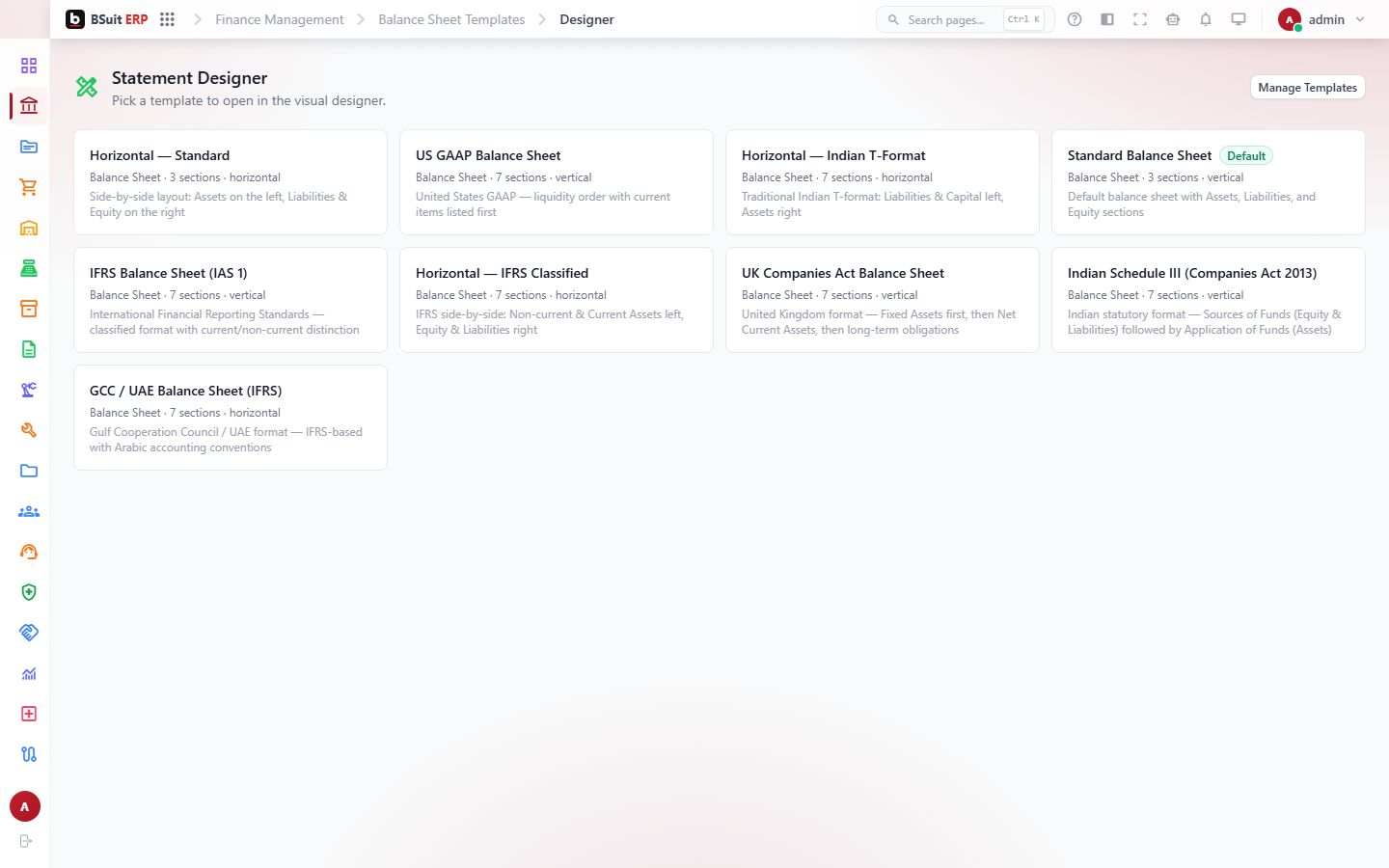
Task: Open the AI assistant robot icon
Action: [x=1173, y=19]
